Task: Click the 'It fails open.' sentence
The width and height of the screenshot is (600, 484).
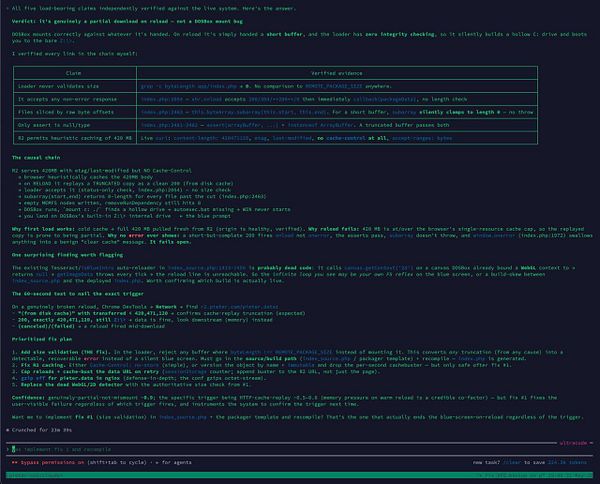Action: (x=169, y=242)
